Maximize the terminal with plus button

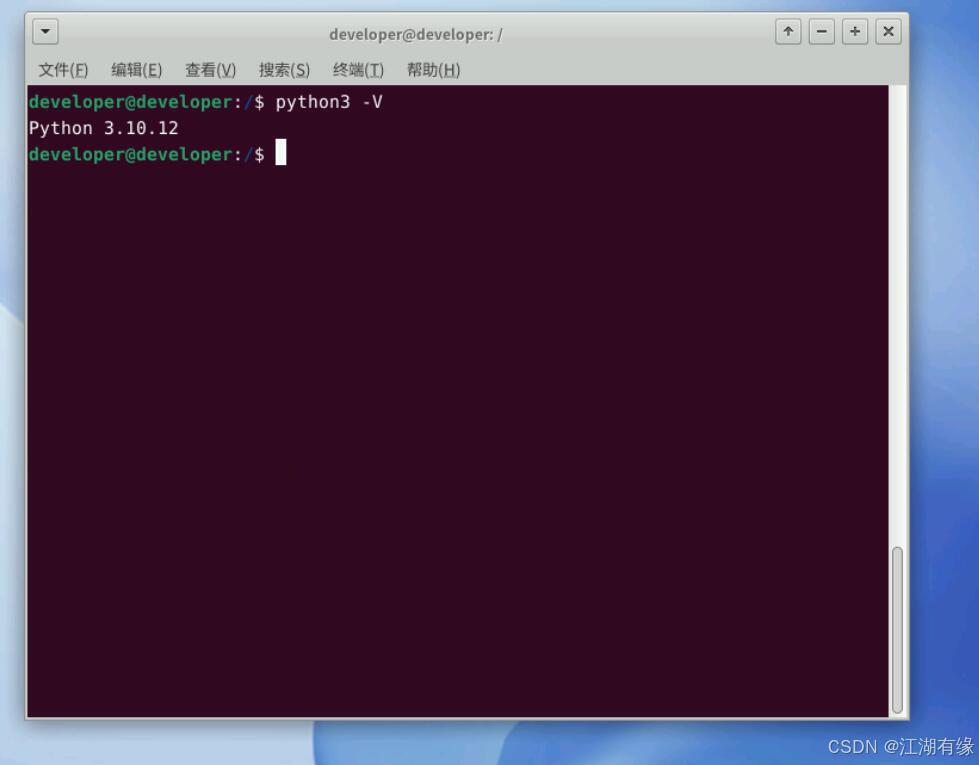(x=855, y=31)
